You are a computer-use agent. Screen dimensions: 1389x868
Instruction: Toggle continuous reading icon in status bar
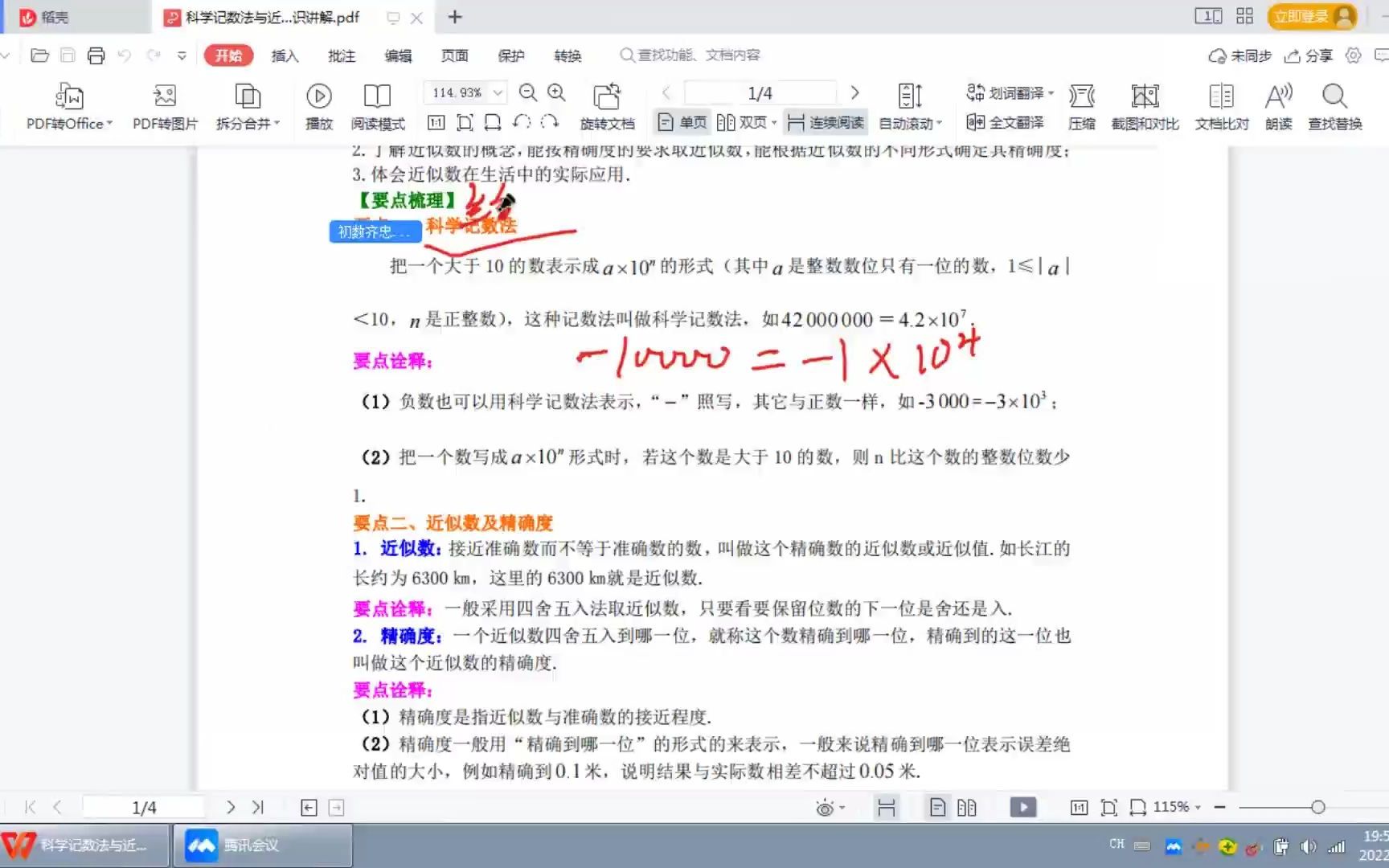pyautogui.click(x=887, y=807)
